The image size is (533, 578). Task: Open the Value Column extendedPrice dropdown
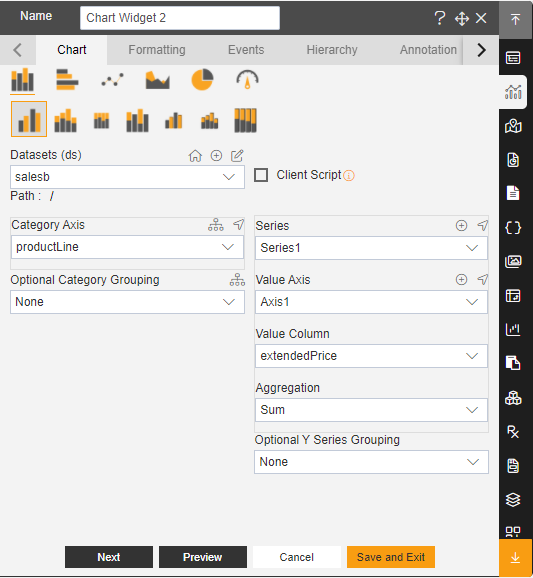pyautogui.click(x=371, y=356)
